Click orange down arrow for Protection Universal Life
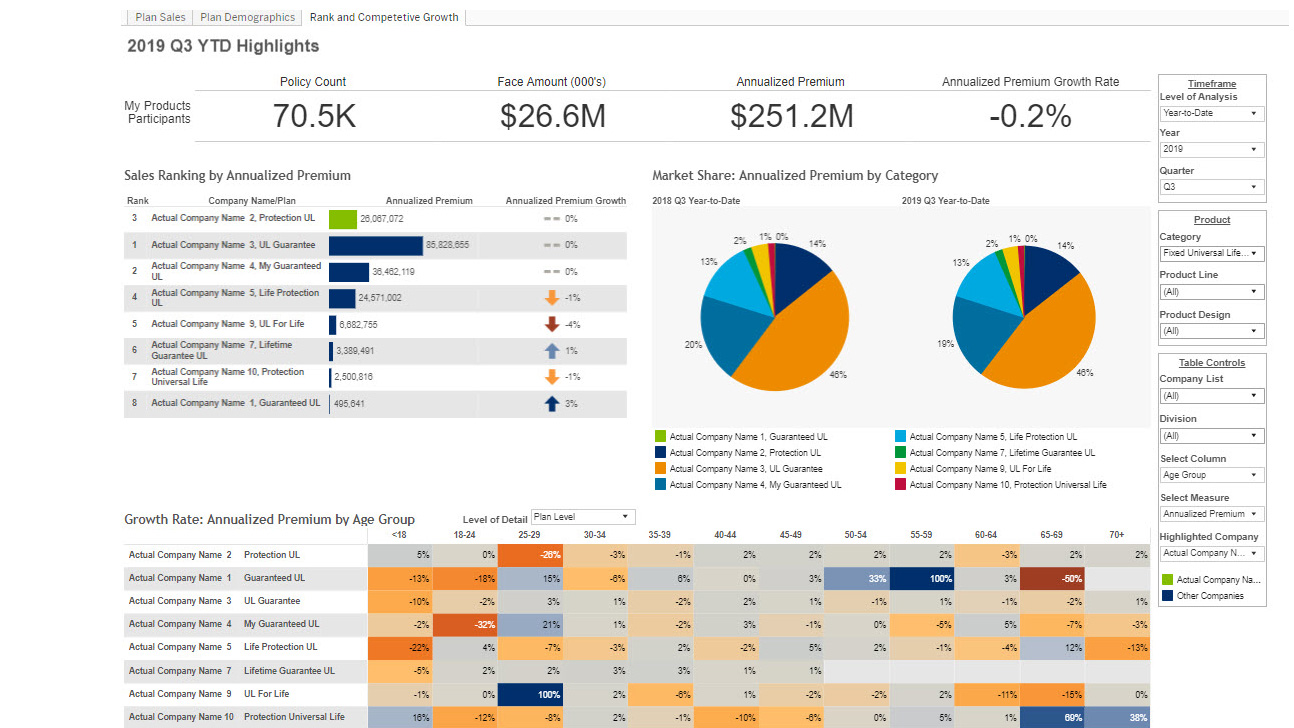The width and height of the screenshot is (1294, 728). [551, 377]
